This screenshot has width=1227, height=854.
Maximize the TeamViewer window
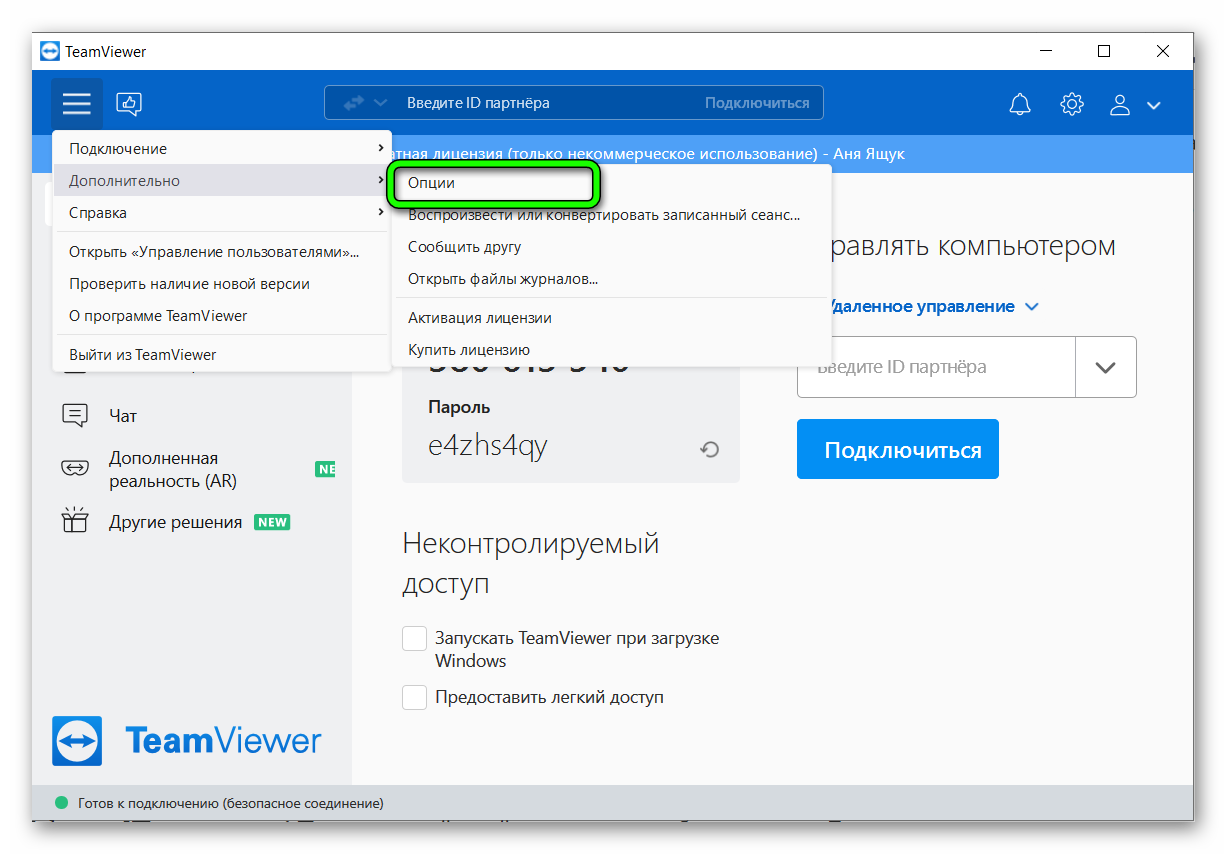click(1104, 51)
